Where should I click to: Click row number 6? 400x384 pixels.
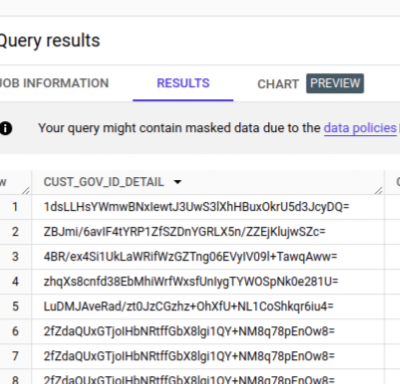(x=15, y=331)
